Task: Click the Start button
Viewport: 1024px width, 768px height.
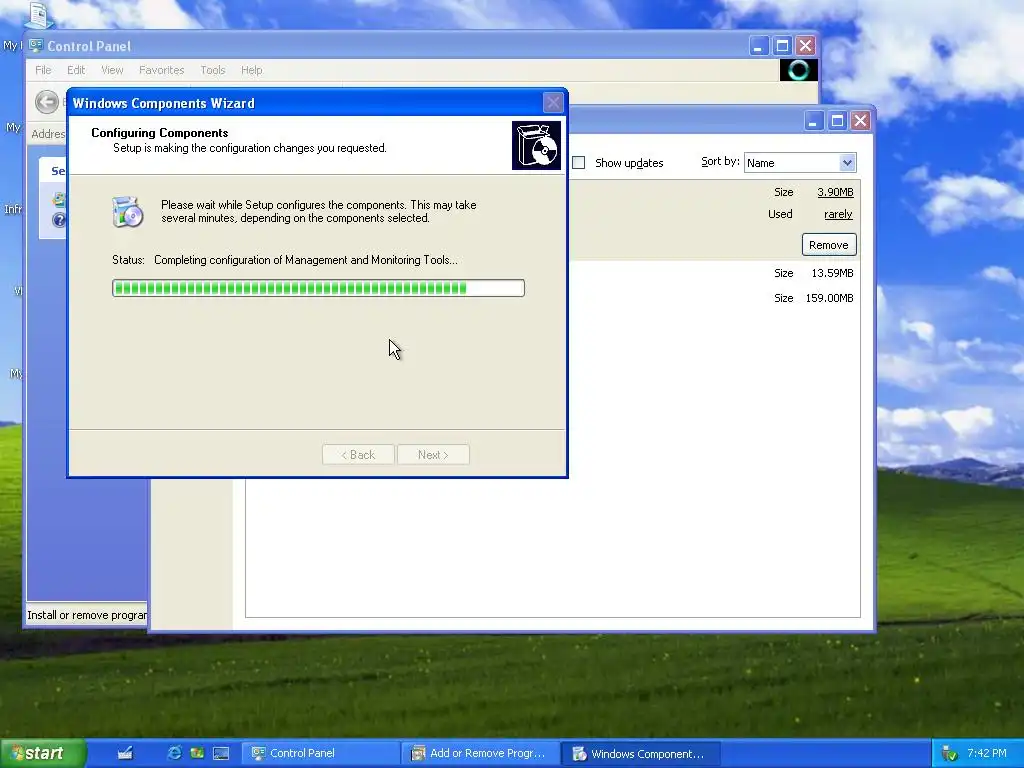Action: click(x=43, y=753)
